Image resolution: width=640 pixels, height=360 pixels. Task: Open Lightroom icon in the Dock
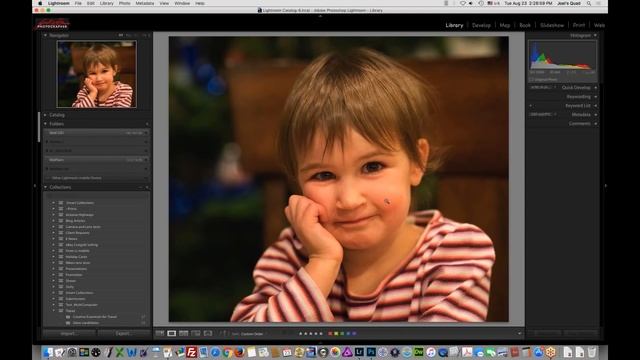point(359,352)
